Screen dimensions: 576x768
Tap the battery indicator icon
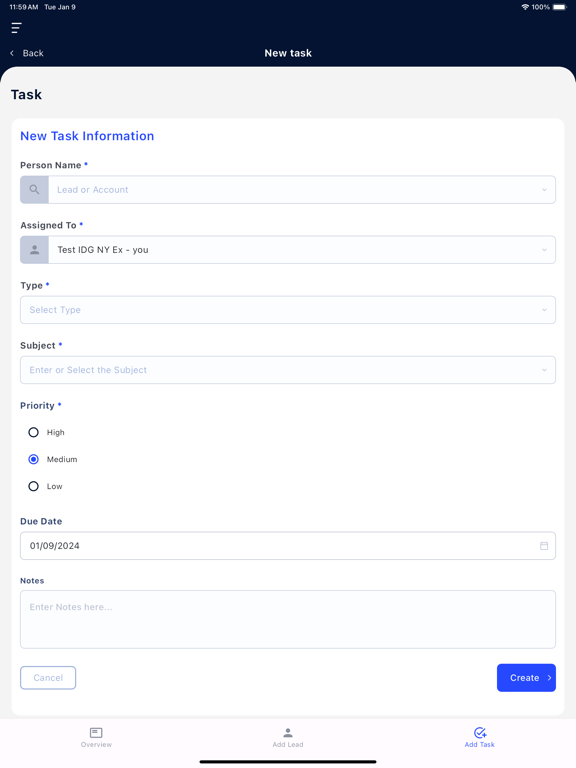(560, 7)
